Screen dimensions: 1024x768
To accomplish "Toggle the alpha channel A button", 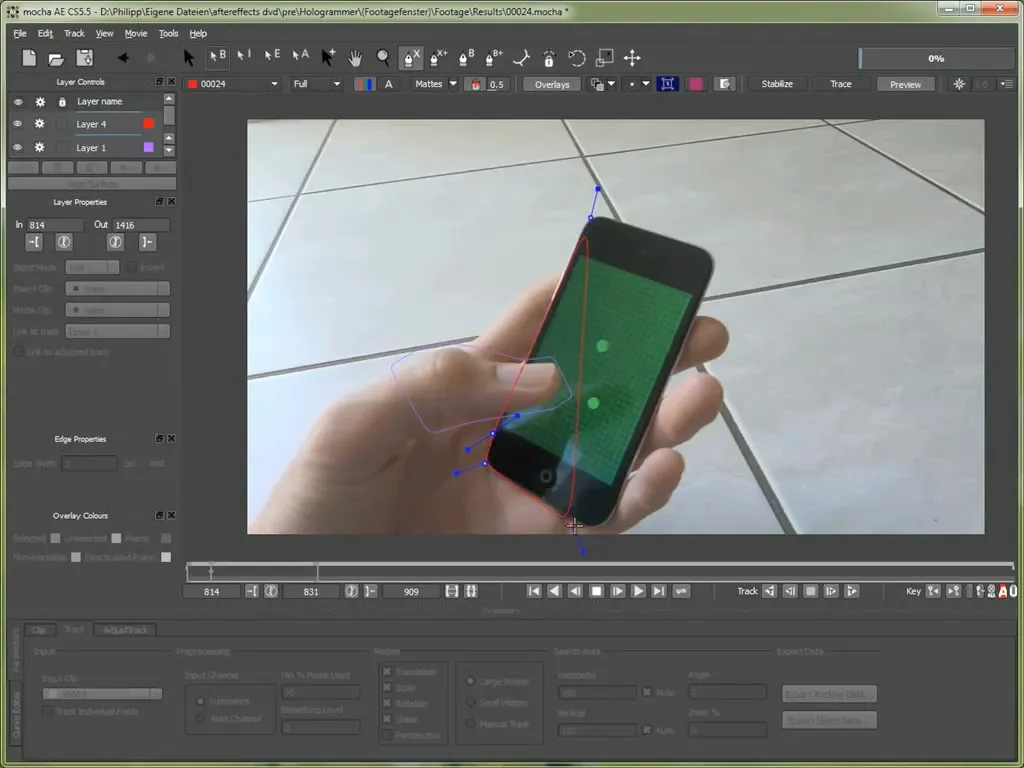I will click(x=389, y=84).
